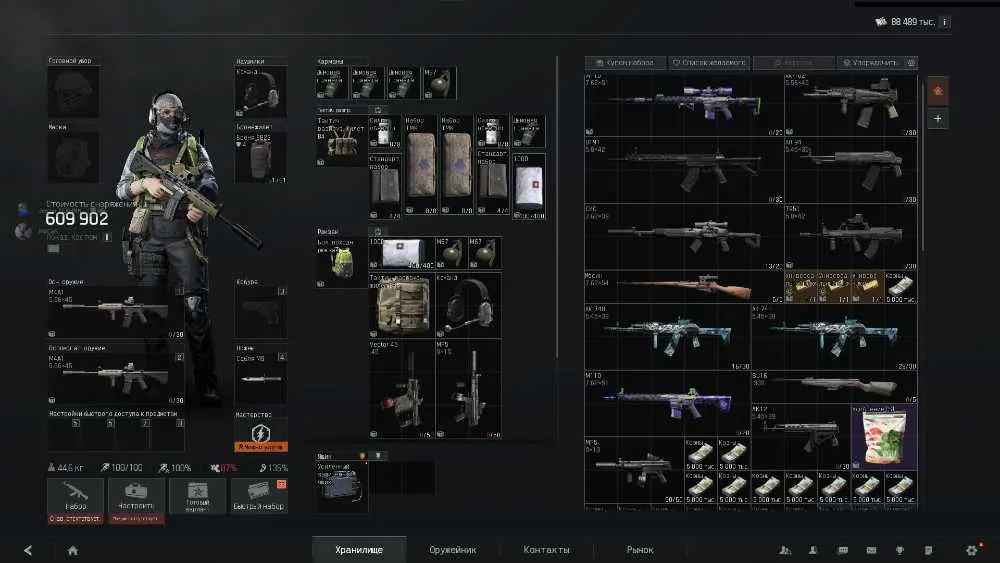This screenshot has width=1000, height=563.
Task: Select the white first aid kit in rig
Action: (529, 186)
